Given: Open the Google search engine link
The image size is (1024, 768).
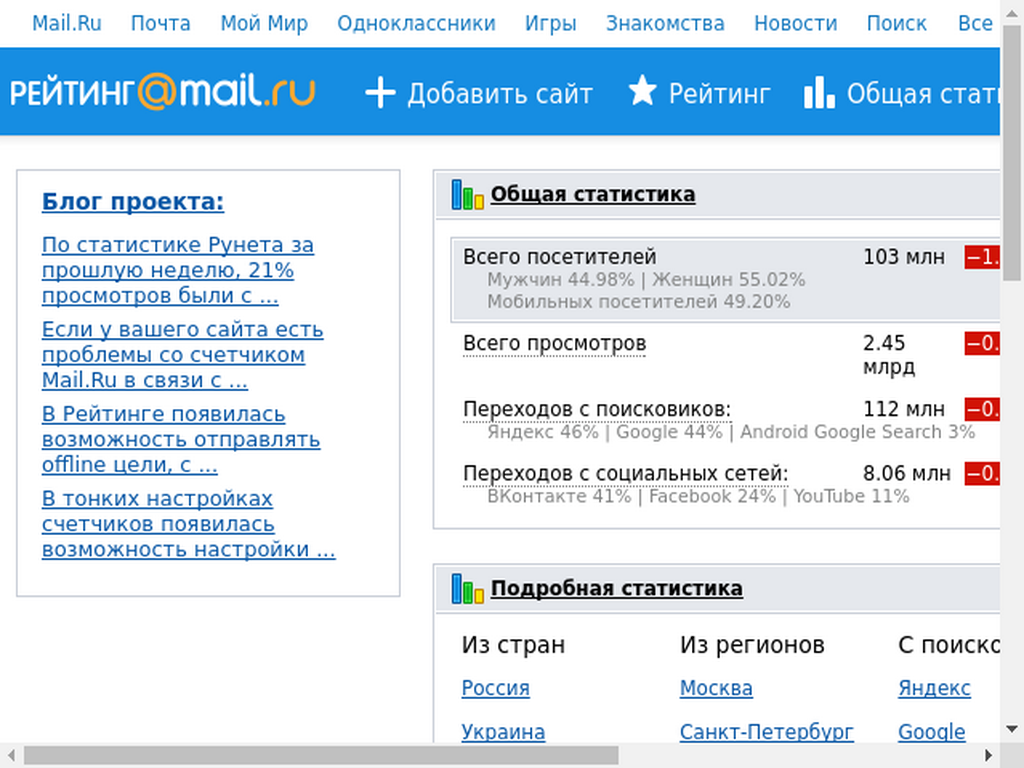Looking at the screenshot, I should click(931, 732).
